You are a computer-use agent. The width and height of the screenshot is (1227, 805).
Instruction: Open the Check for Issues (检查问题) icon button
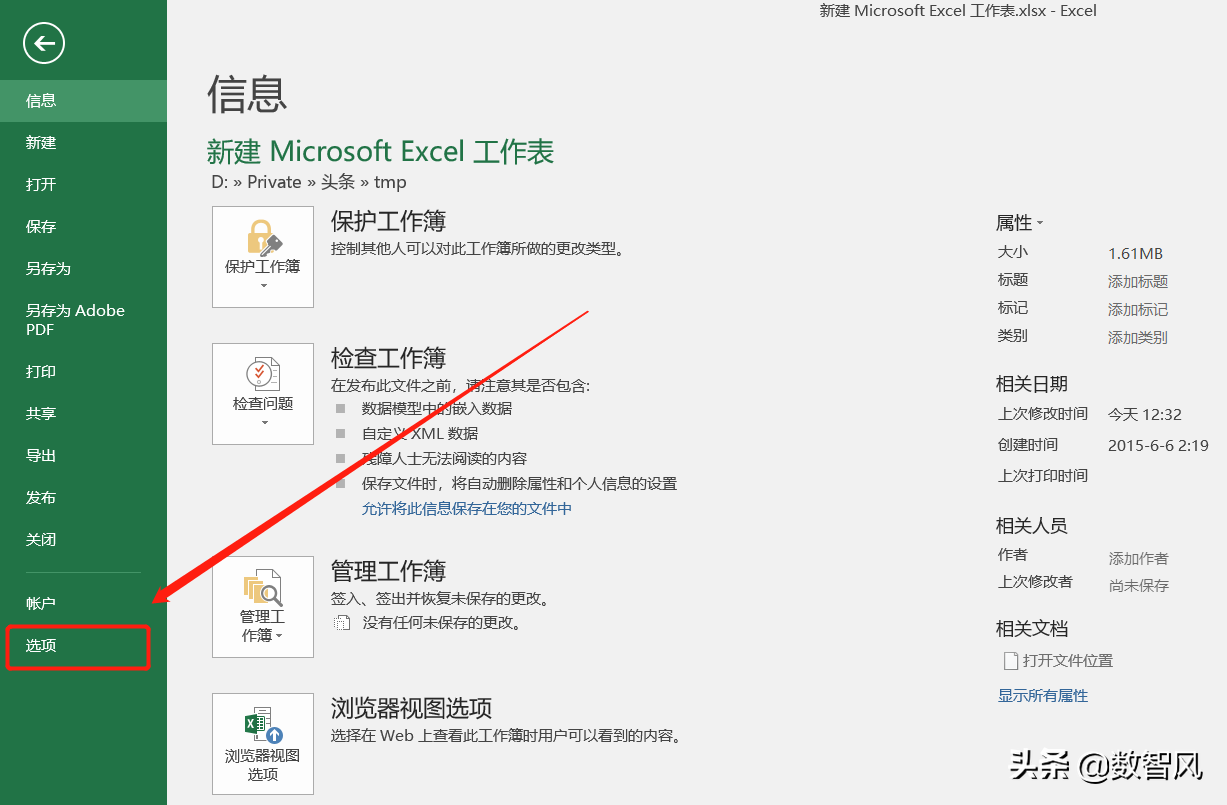pyautogui.click(x=263, y=394)
